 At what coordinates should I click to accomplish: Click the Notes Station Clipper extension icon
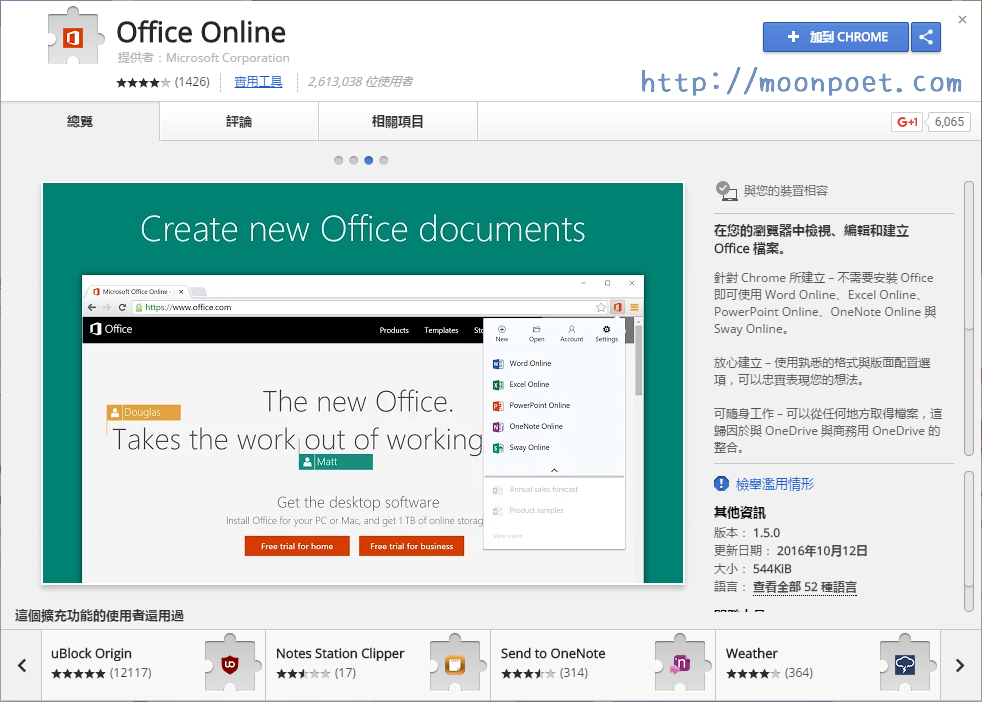click(456, 663)
